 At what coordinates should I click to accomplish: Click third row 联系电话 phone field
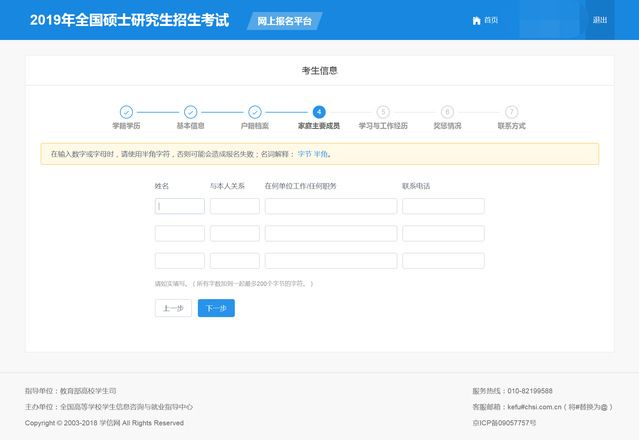[443, 260]
